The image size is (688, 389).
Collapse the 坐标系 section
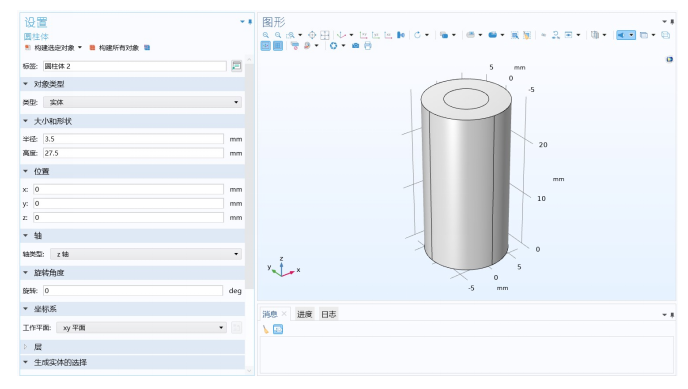click(x=25, y=309)
